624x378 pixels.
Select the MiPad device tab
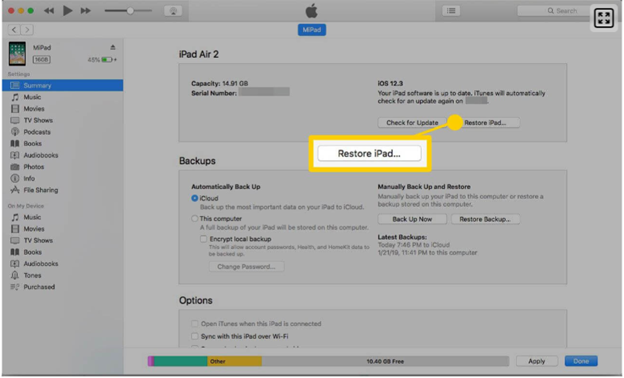(x=312, y=30)
